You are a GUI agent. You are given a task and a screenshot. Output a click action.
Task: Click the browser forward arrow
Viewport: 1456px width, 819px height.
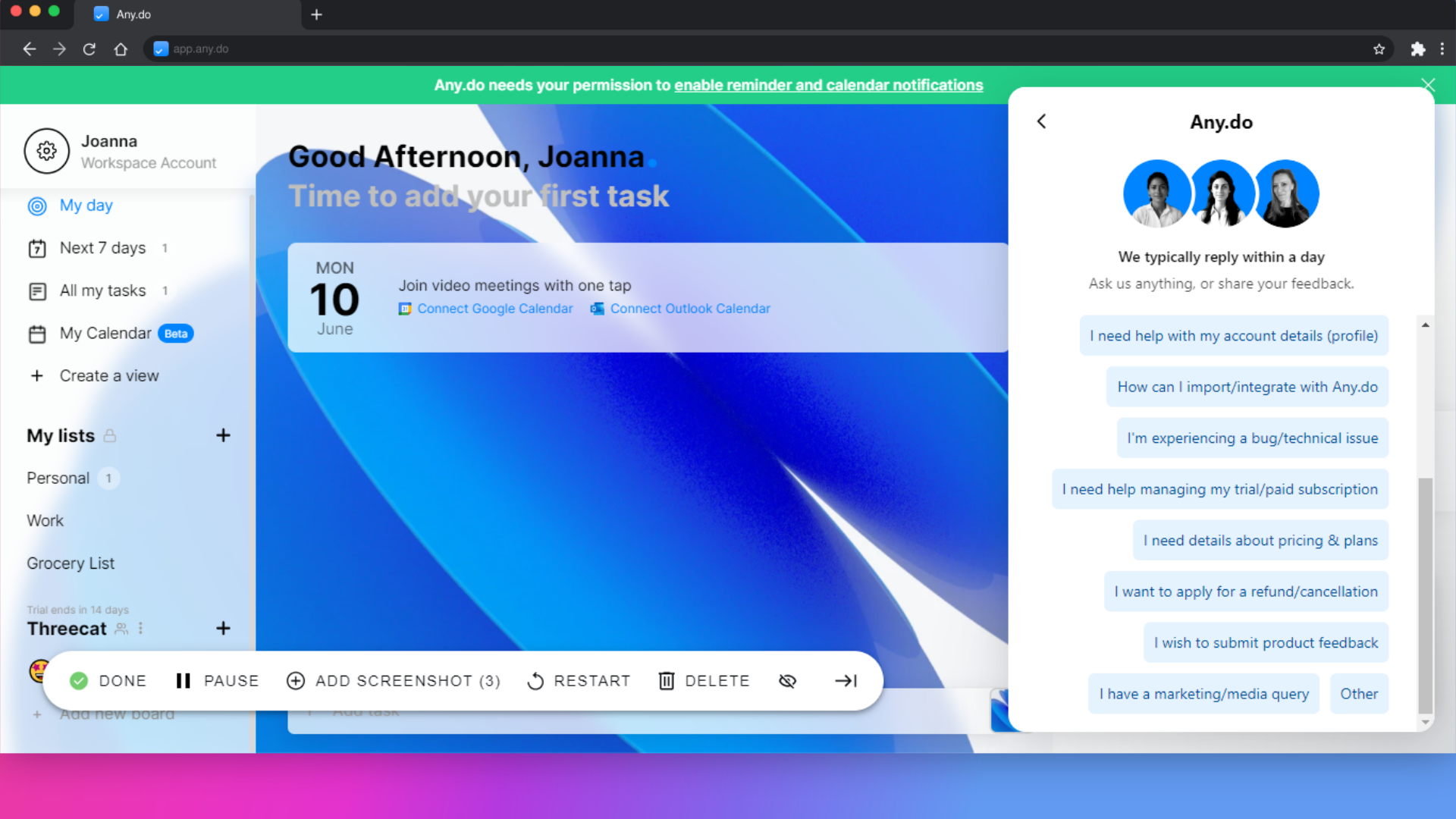click(59, 49)
